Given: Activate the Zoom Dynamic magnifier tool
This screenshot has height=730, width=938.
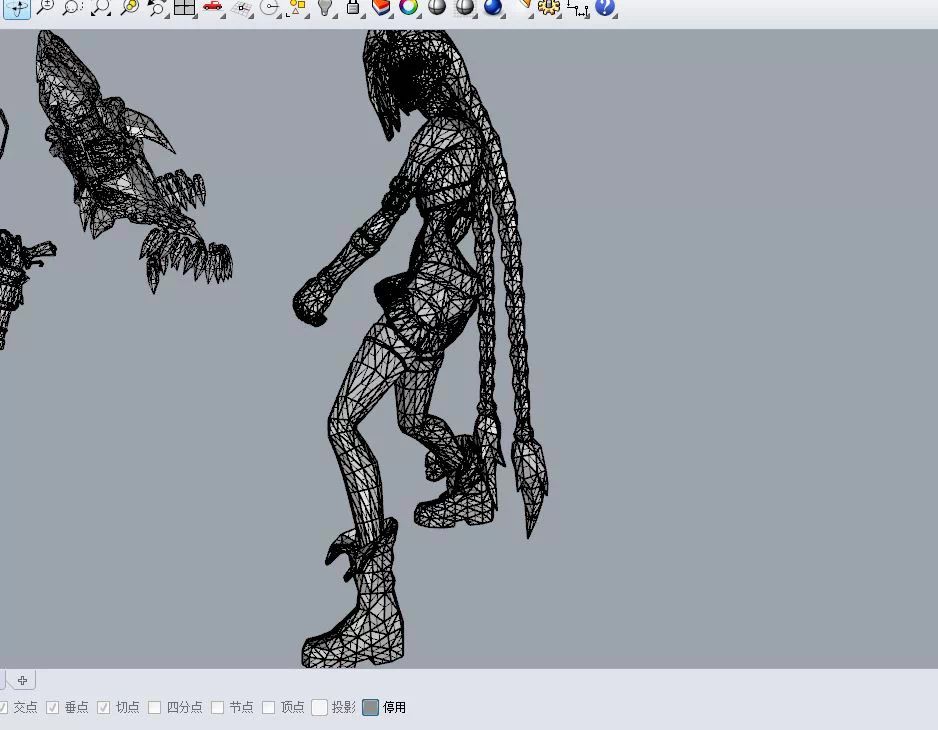Looking at the screenshot, I should (x=45, y=7).
